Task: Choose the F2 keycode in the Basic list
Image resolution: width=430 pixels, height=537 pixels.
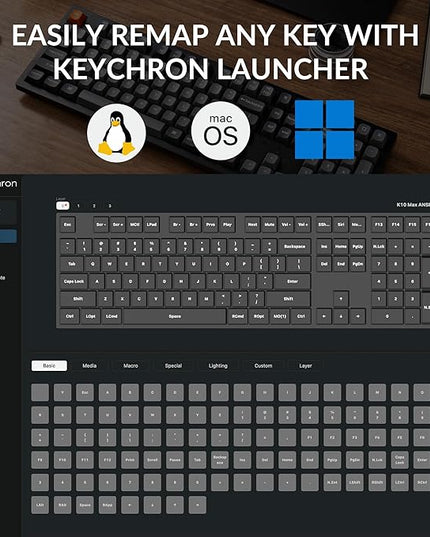Action: click(332, 438)
